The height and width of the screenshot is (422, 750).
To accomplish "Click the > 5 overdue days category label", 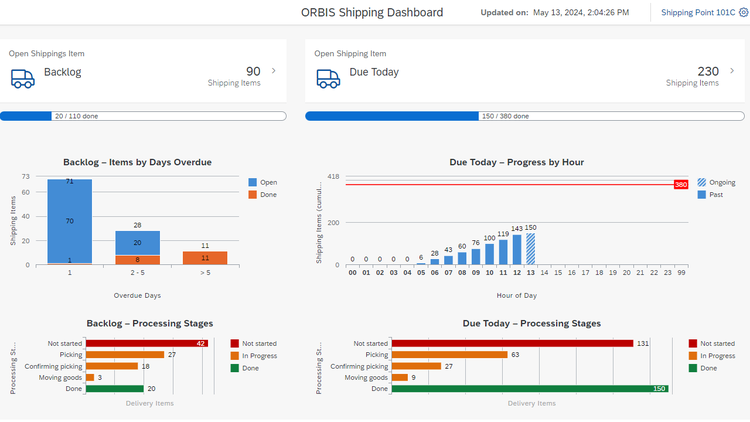I will pos(205,273).
